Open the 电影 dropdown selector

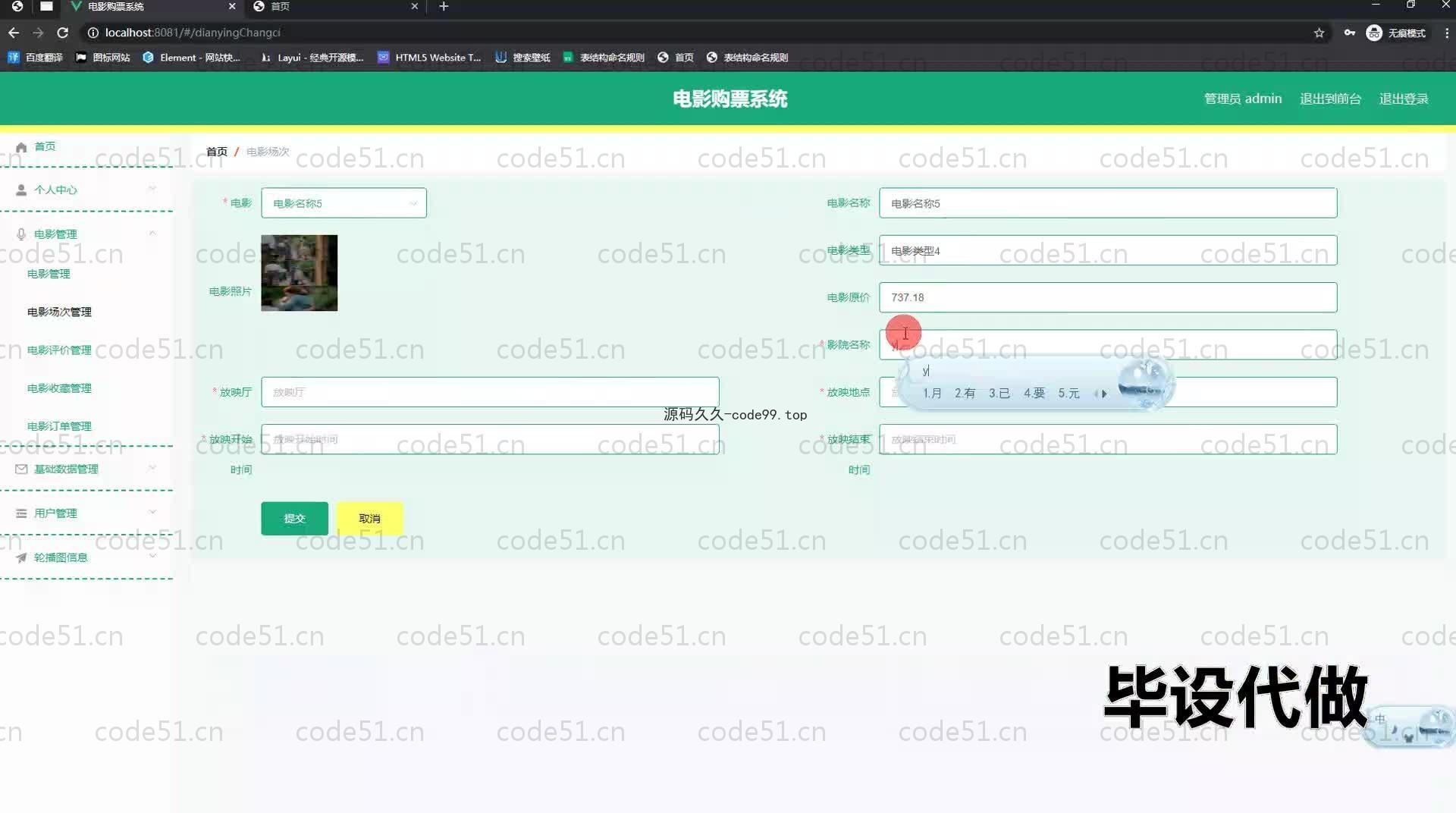pos(344,203)
